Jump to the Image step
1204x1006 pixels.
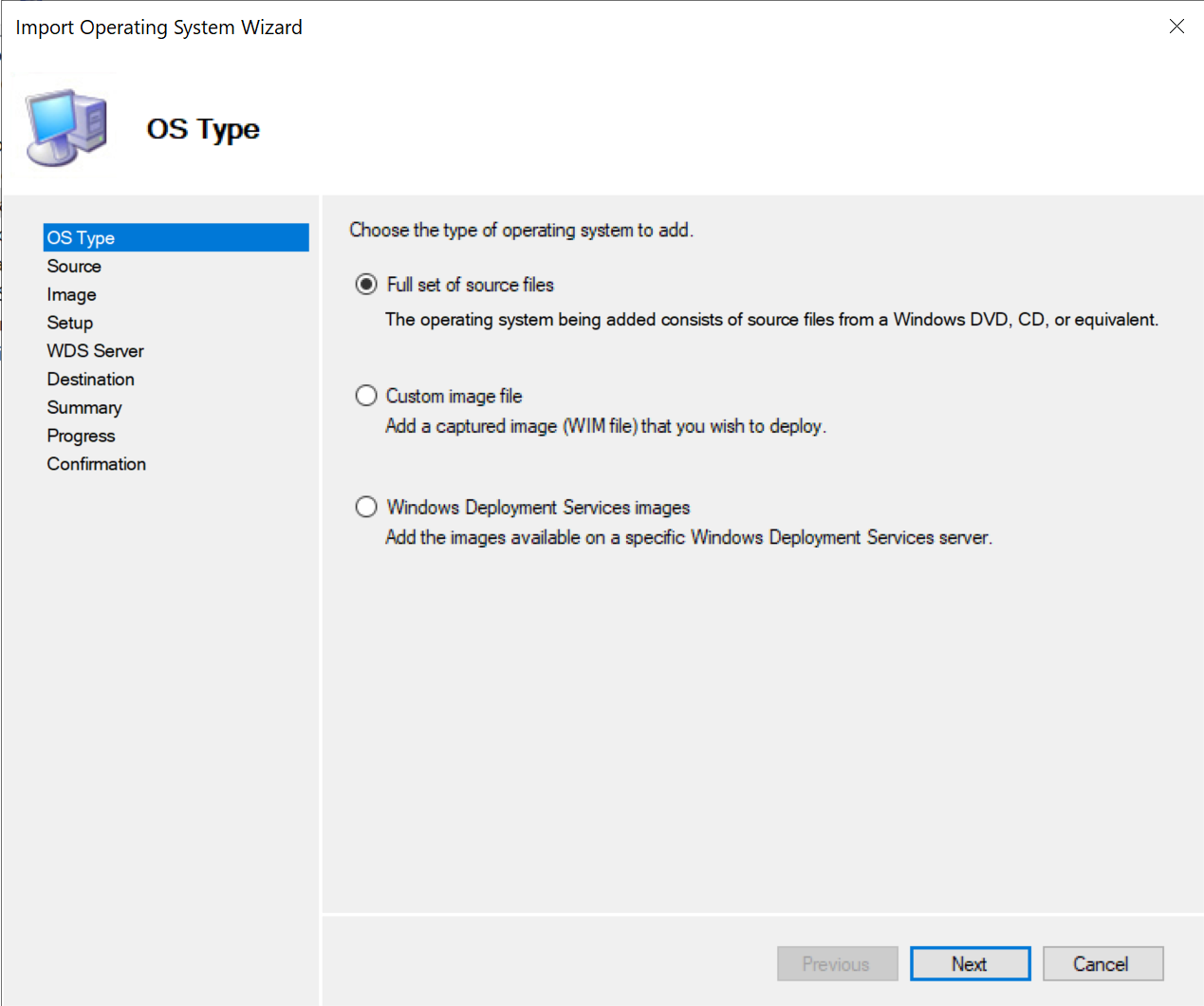tap(71, 294)
